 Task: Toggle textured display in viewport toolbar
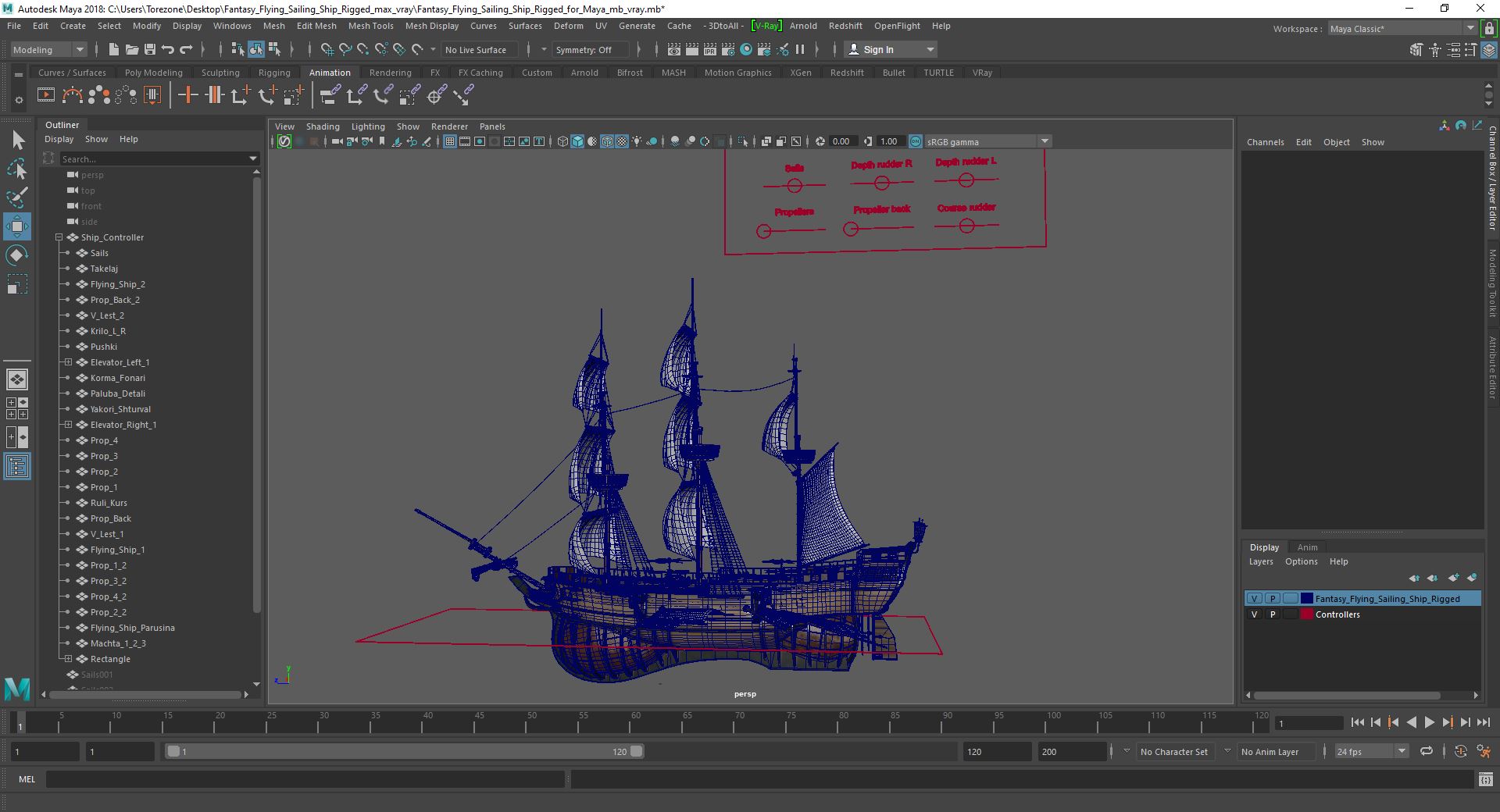click(622, 141)
